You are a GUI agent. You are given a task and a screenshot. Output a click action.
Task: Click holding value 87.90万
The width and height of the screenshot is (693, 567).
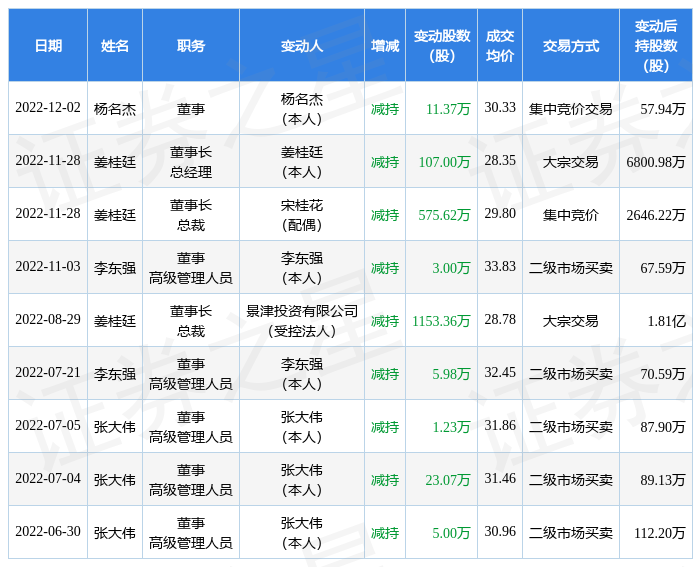pyautogui.click(x=663, y=427)
